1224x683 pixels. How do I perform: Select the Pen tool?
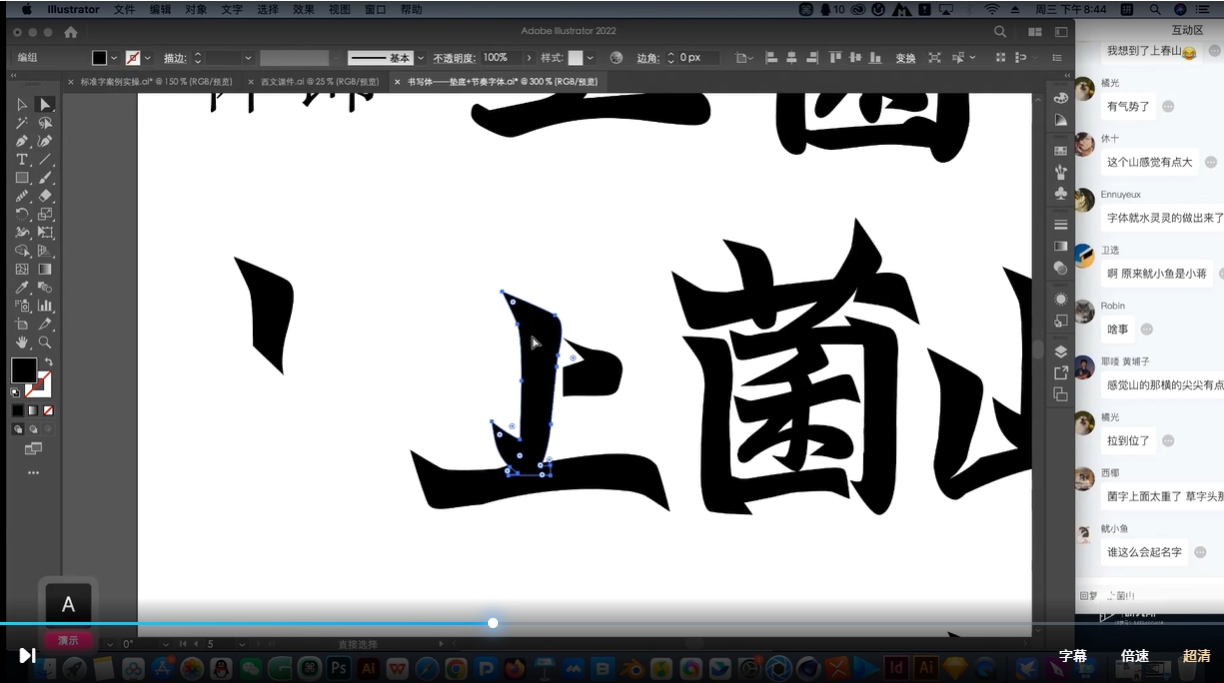[x=22, y=141]
